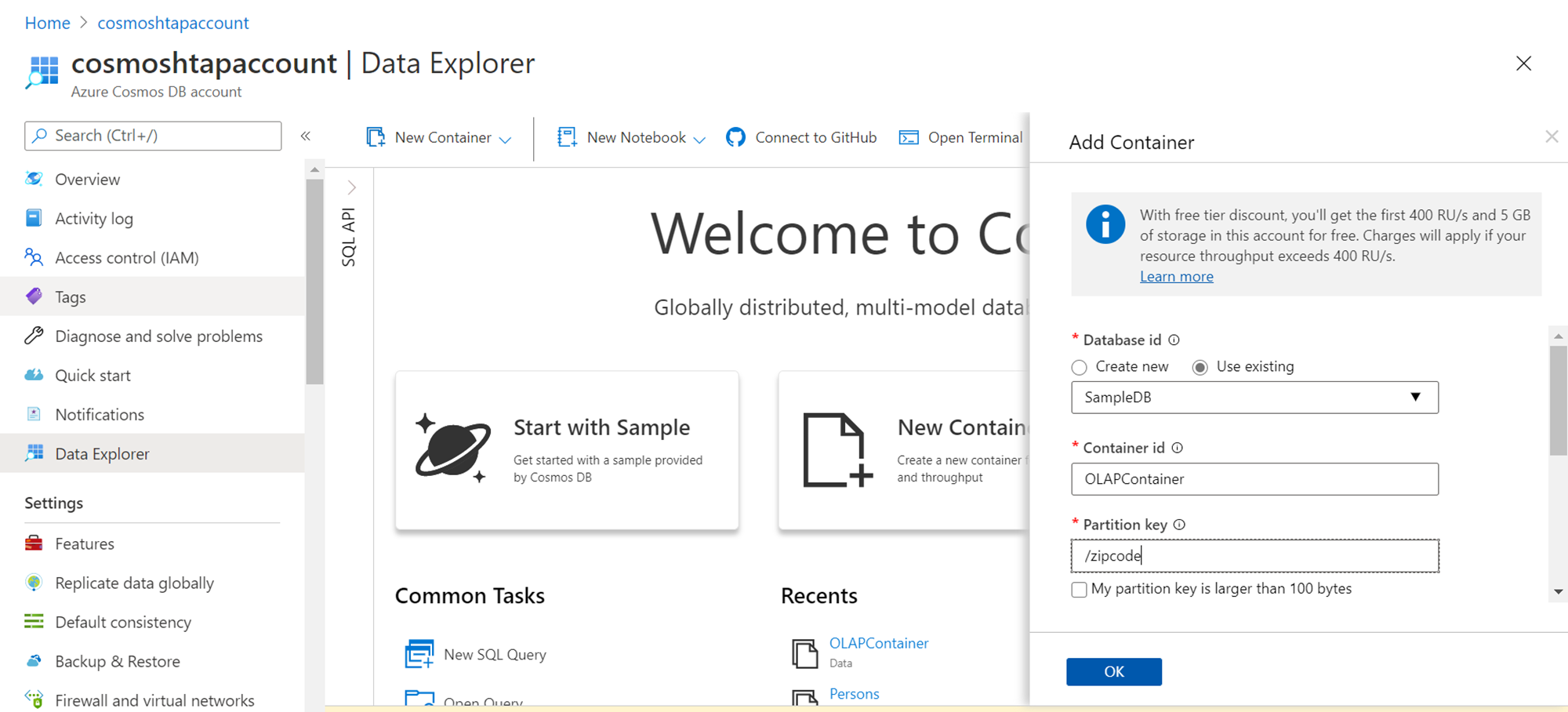Check My partition key is larger checkbox

(1080, 590)
